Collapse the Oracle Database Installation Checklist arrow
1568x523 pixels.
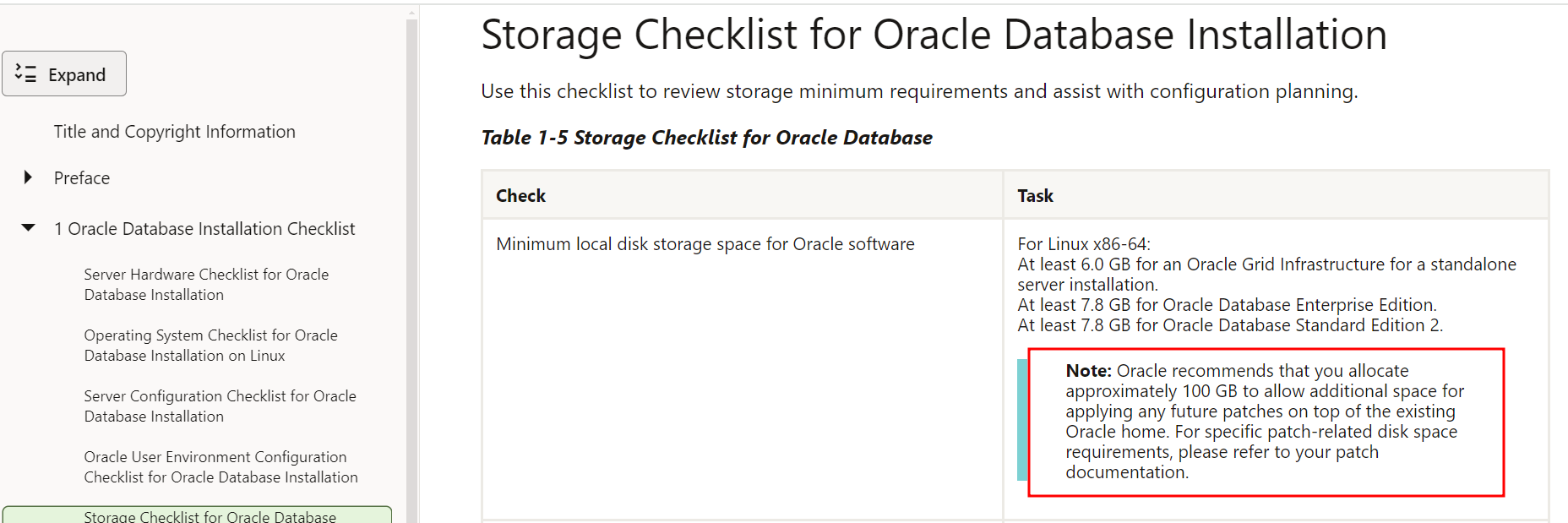(29, 228)
